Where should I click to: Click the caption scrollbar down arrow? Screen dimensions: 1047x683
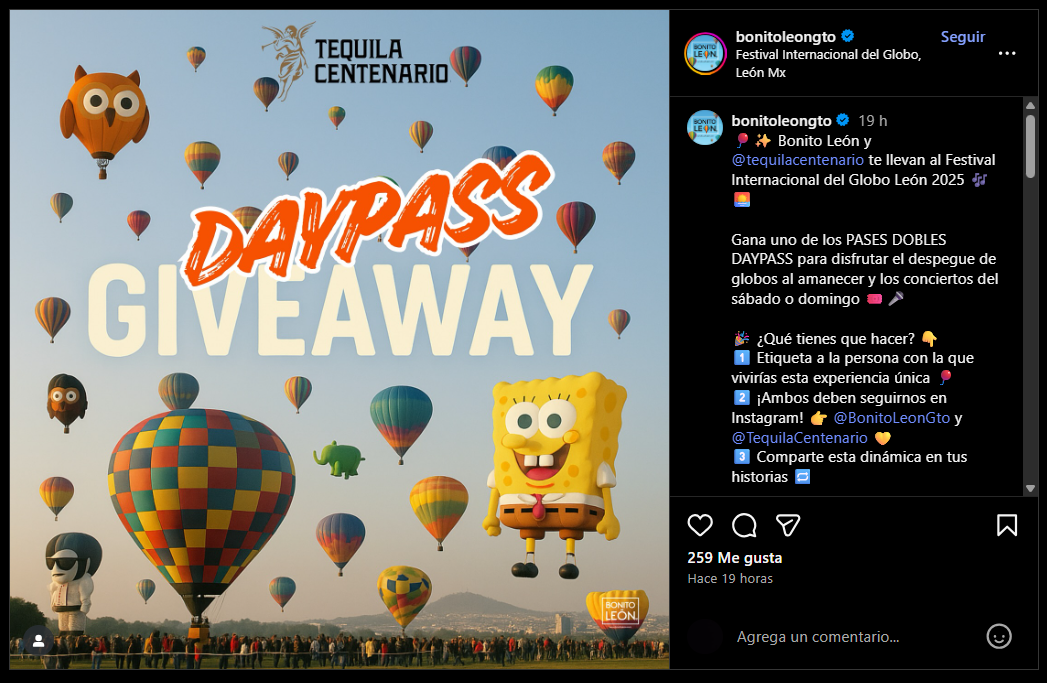(x=1030, y=489)
